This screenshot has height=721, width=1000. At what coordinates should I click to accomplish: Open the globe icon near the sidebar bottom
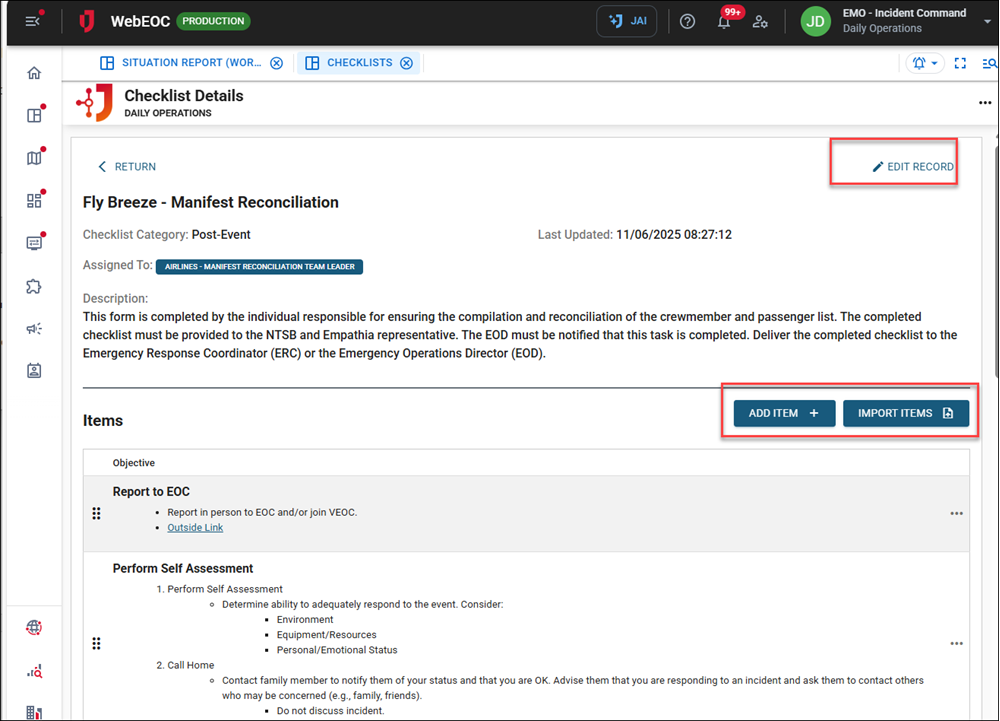pos(33,627)
